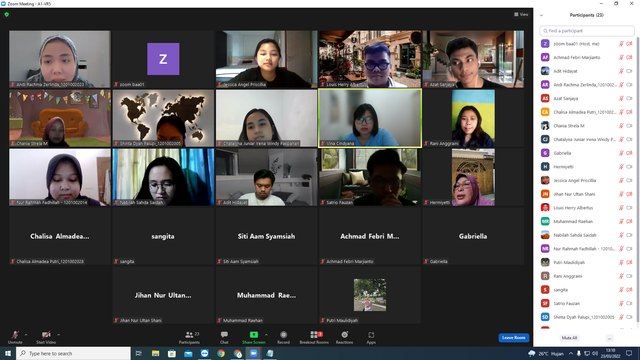Toggle microphone of Muhammad Raehan in list
The width and height of the screenshot is (640, 360).
[x=621, y=221]
